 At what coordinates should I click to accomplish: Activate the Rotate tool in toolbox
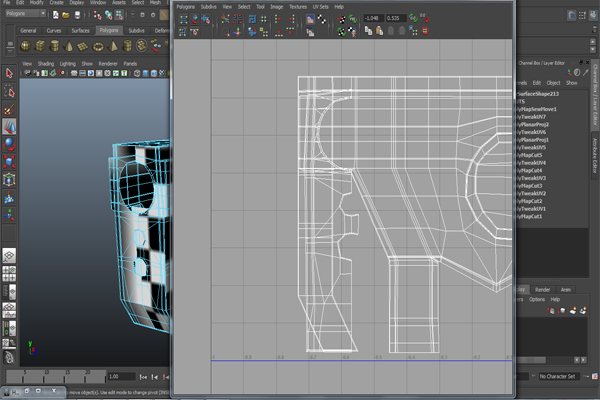[x=9, y=144]
